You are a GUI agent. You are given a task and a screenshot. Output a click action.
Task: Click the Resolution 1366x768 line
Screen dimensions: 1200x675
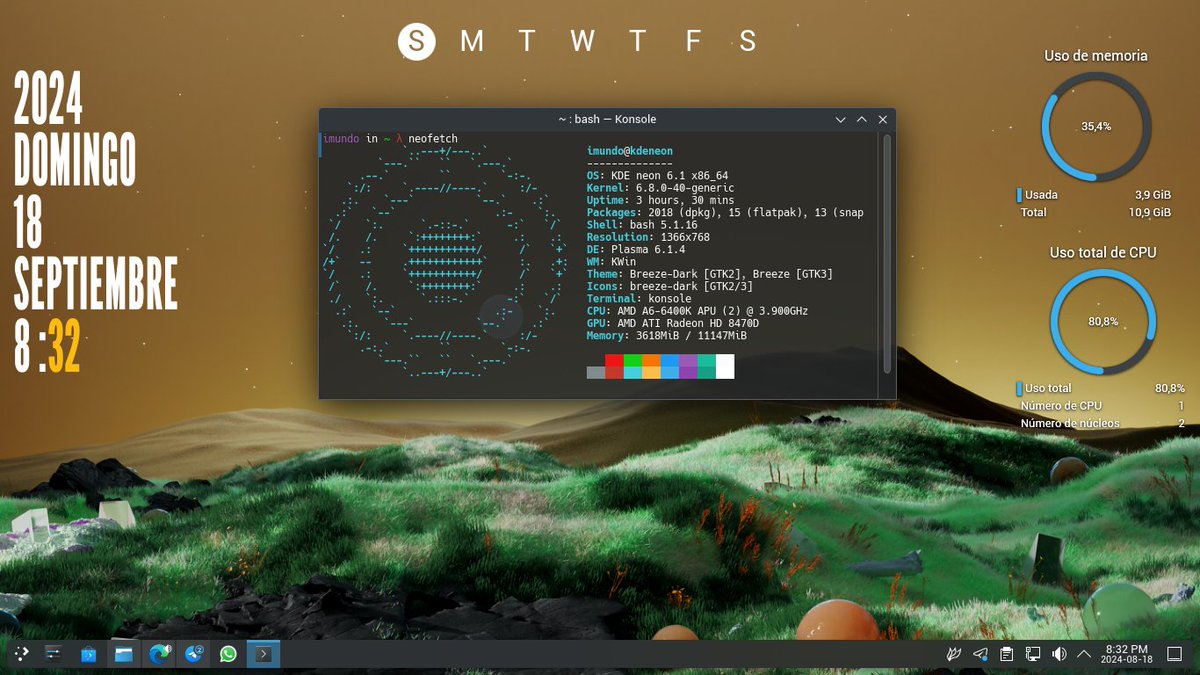click(648, 237)
